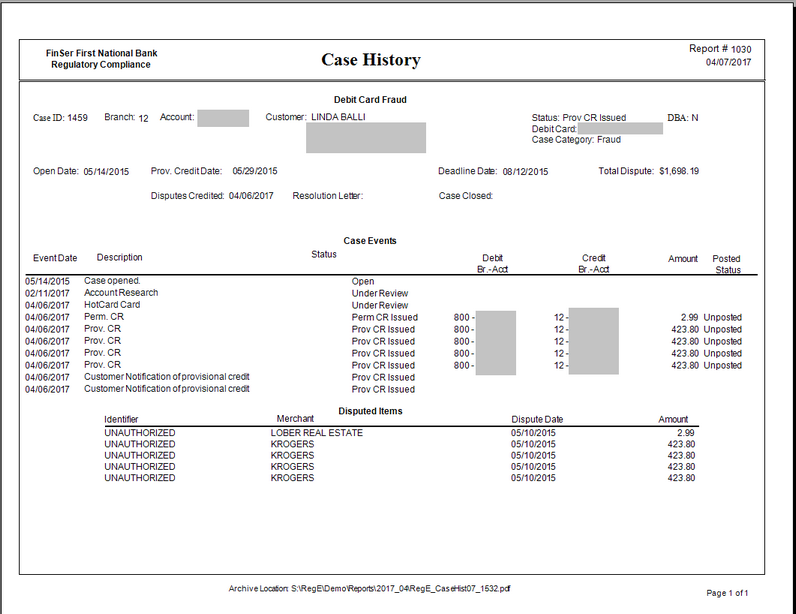Click dispute date in LOBER REAL ESTATE row

coord(533,433)
